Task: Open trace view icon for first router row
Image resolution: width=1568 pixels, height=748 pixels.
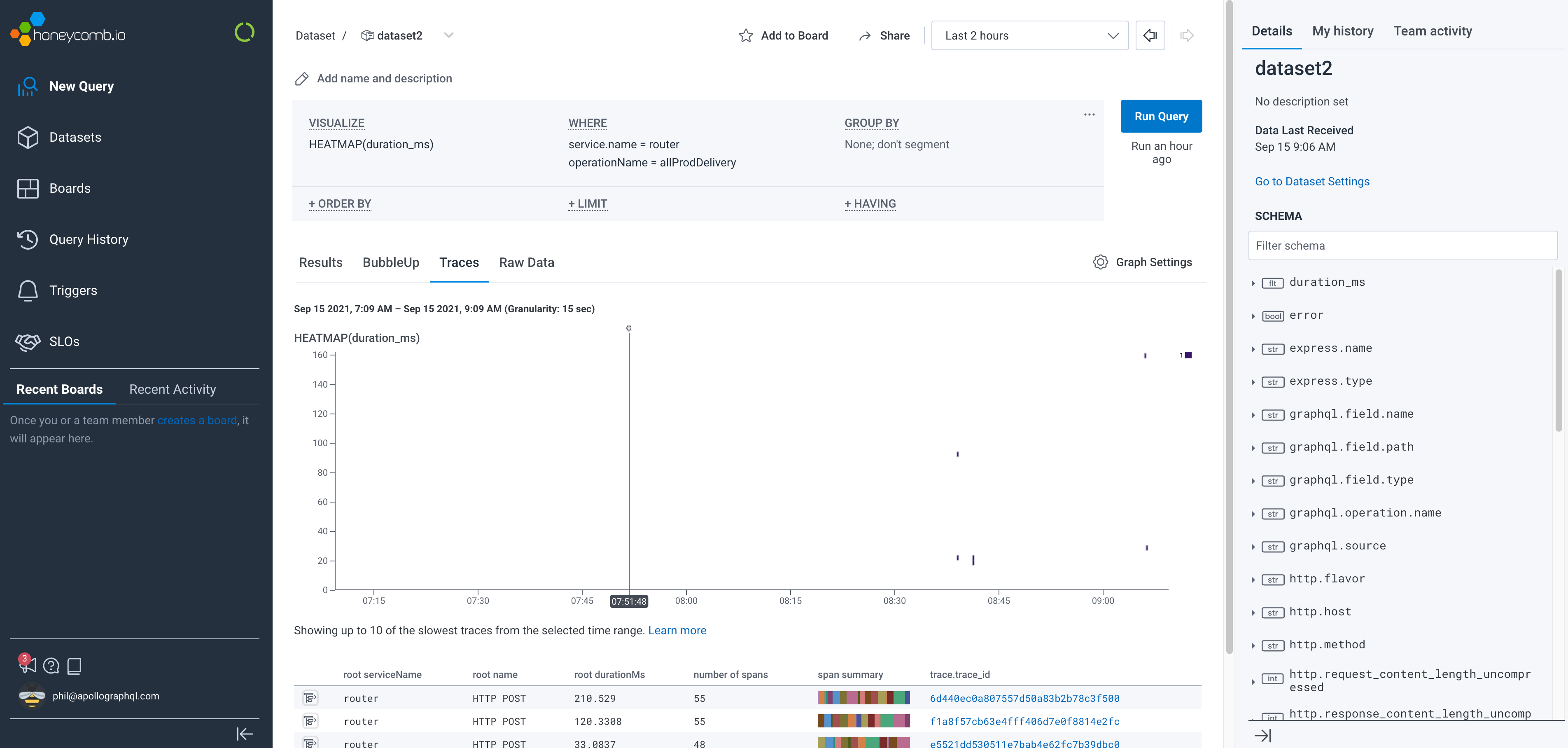Action: pyautogui.click(x=310, y=698)
